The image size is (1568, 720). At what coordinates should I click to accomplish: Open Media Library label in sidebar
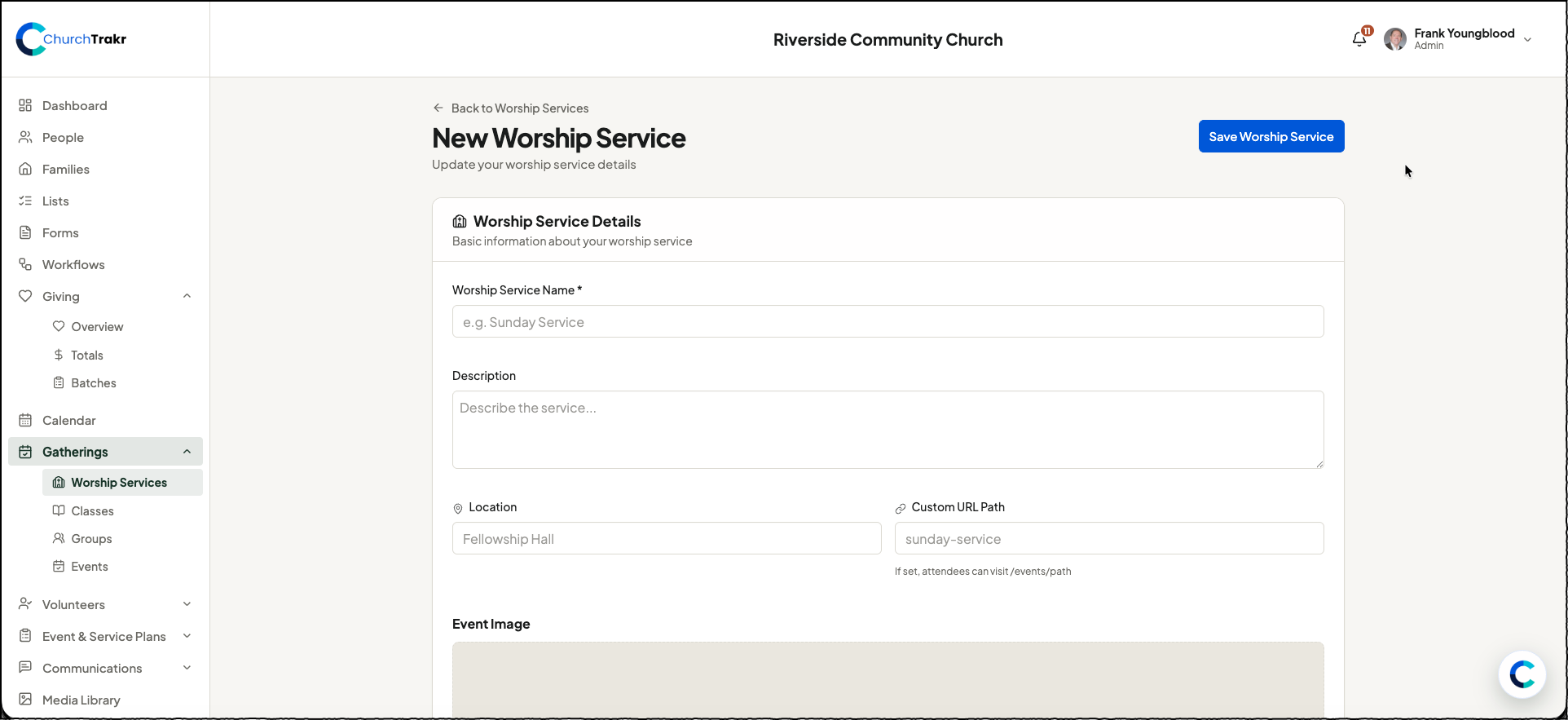(81, 700)
